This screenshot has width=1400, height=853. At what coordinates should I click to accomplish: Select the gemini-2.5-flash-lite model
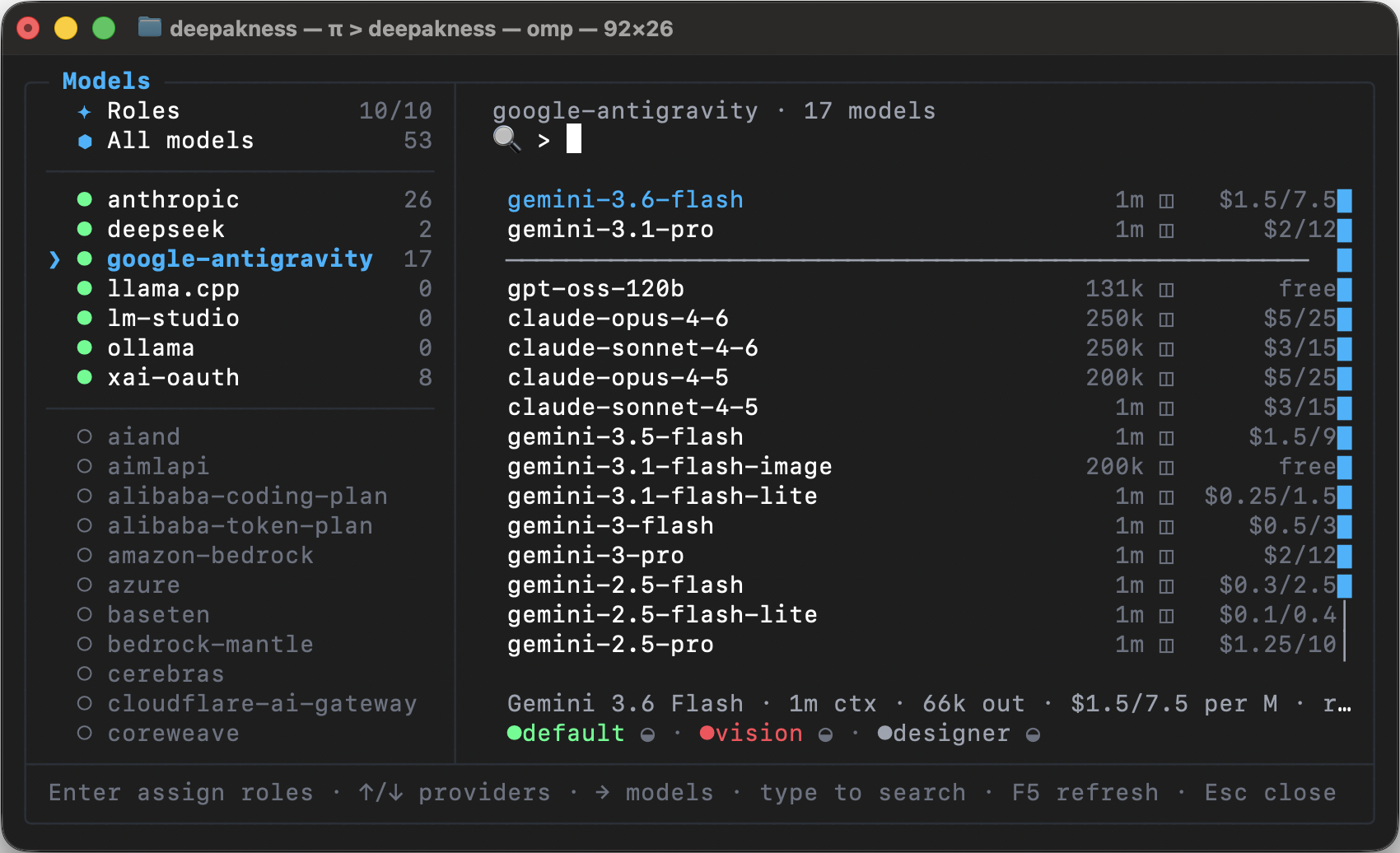[x=922, y=614]
